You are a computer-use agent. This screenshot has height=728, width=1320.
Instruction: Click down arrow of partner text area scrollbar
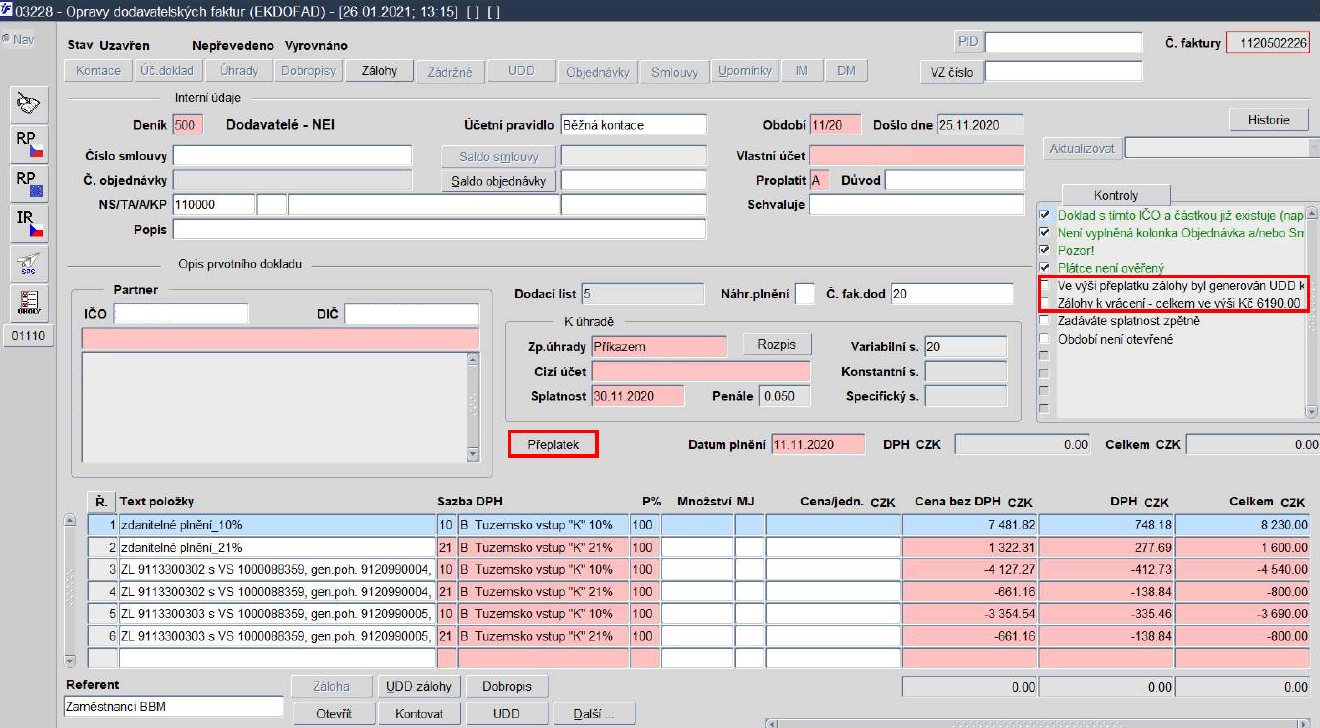pos(473,454)
